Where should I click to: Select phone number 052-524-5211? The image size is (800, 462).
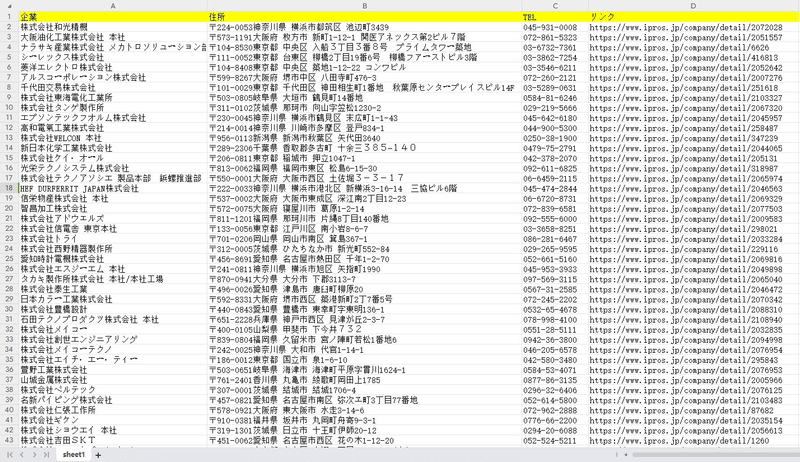(x=555, y=440)
